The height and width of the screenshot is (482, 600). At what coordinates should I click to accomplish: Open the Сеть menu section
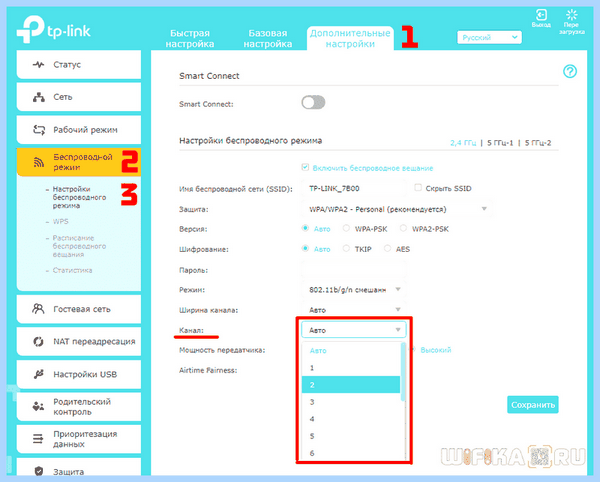[x=79, y=97]
